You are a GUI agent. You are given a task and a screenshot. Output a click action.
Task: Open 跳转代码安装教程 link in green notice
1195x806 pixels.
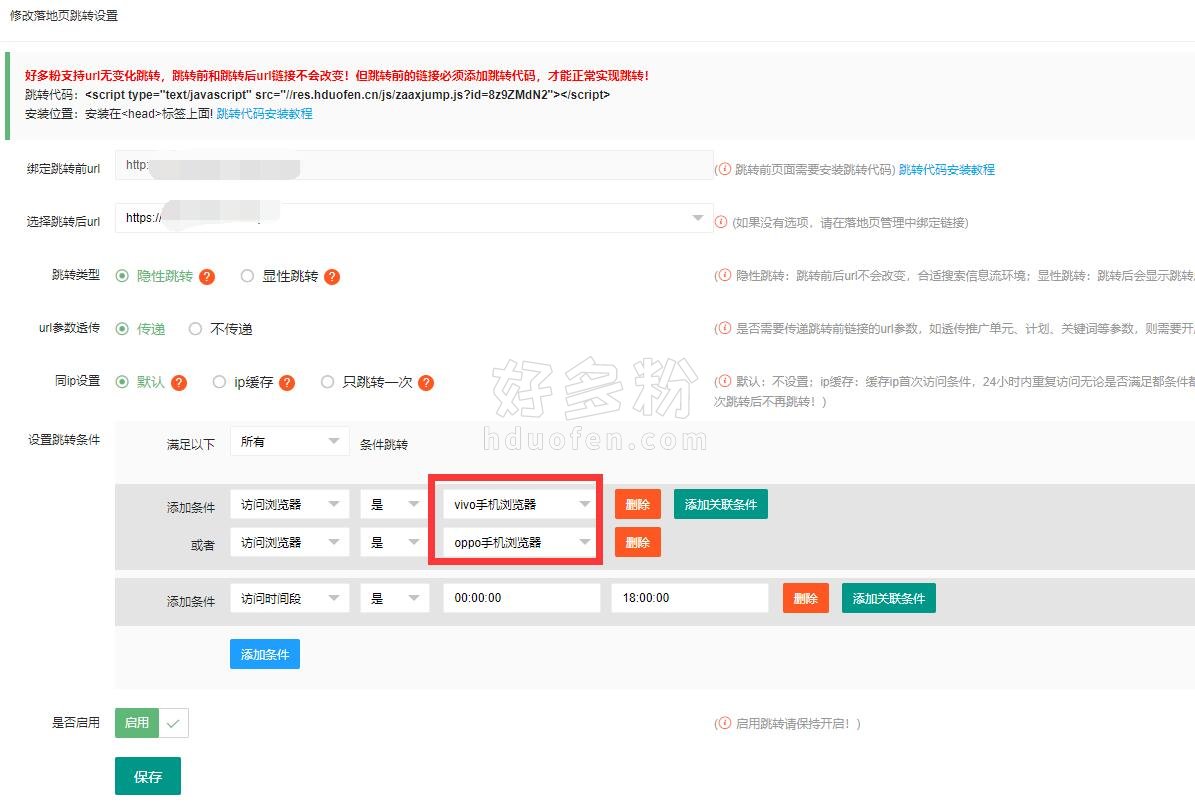(264, 114)
